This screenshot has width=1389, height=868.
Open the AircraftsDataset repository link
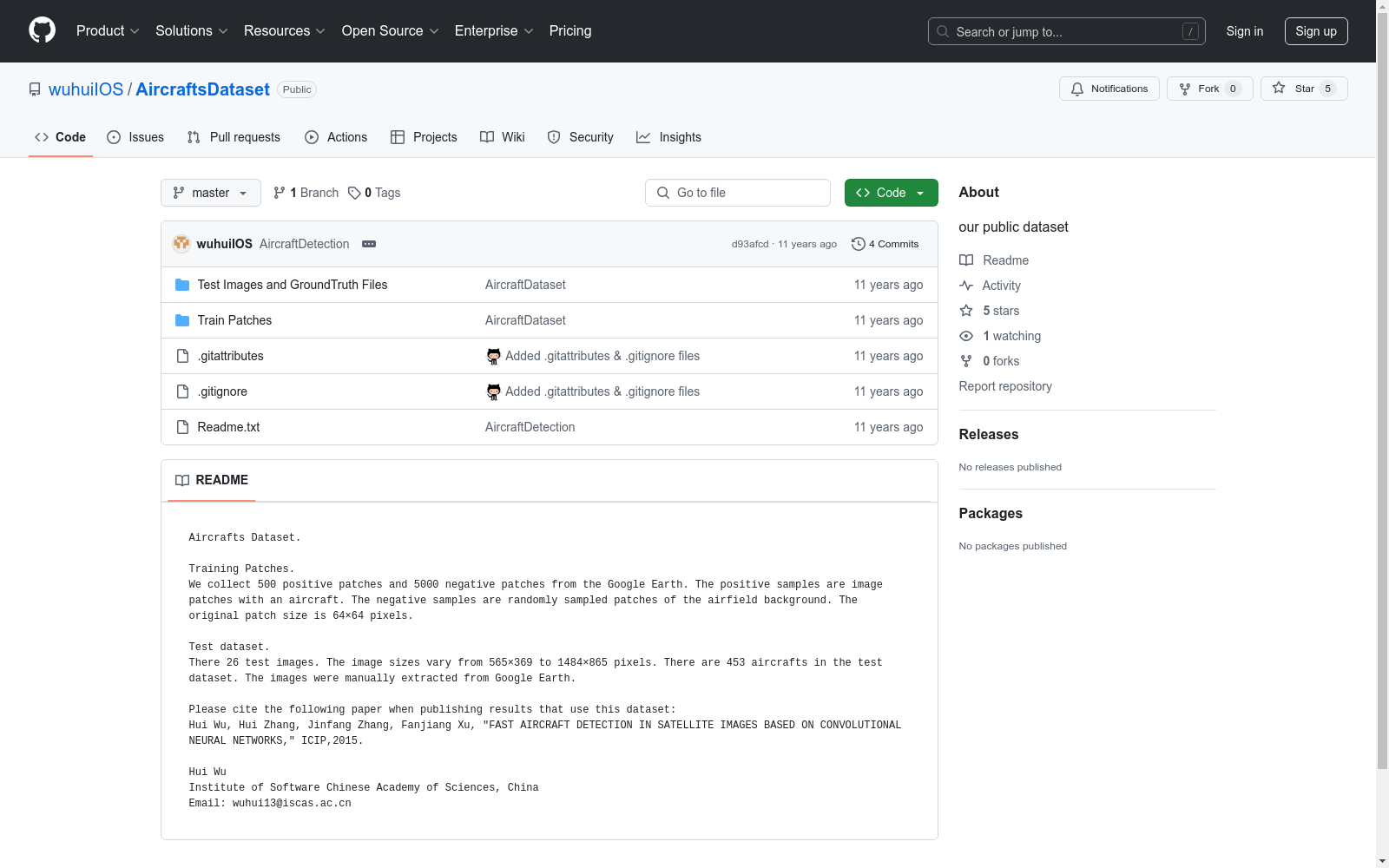coord(202,89)
